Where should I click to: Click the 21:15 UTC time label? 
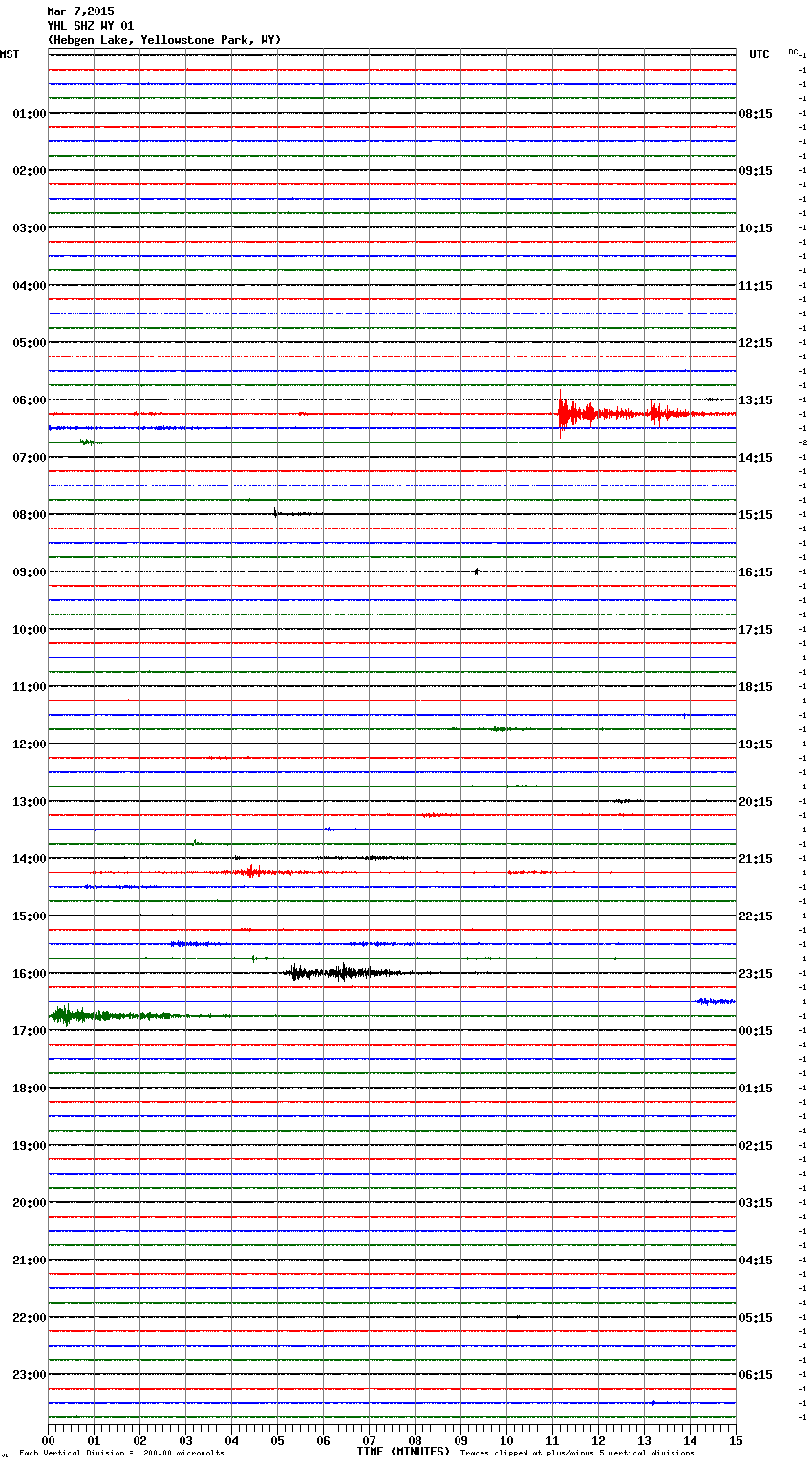click(756, 859)
